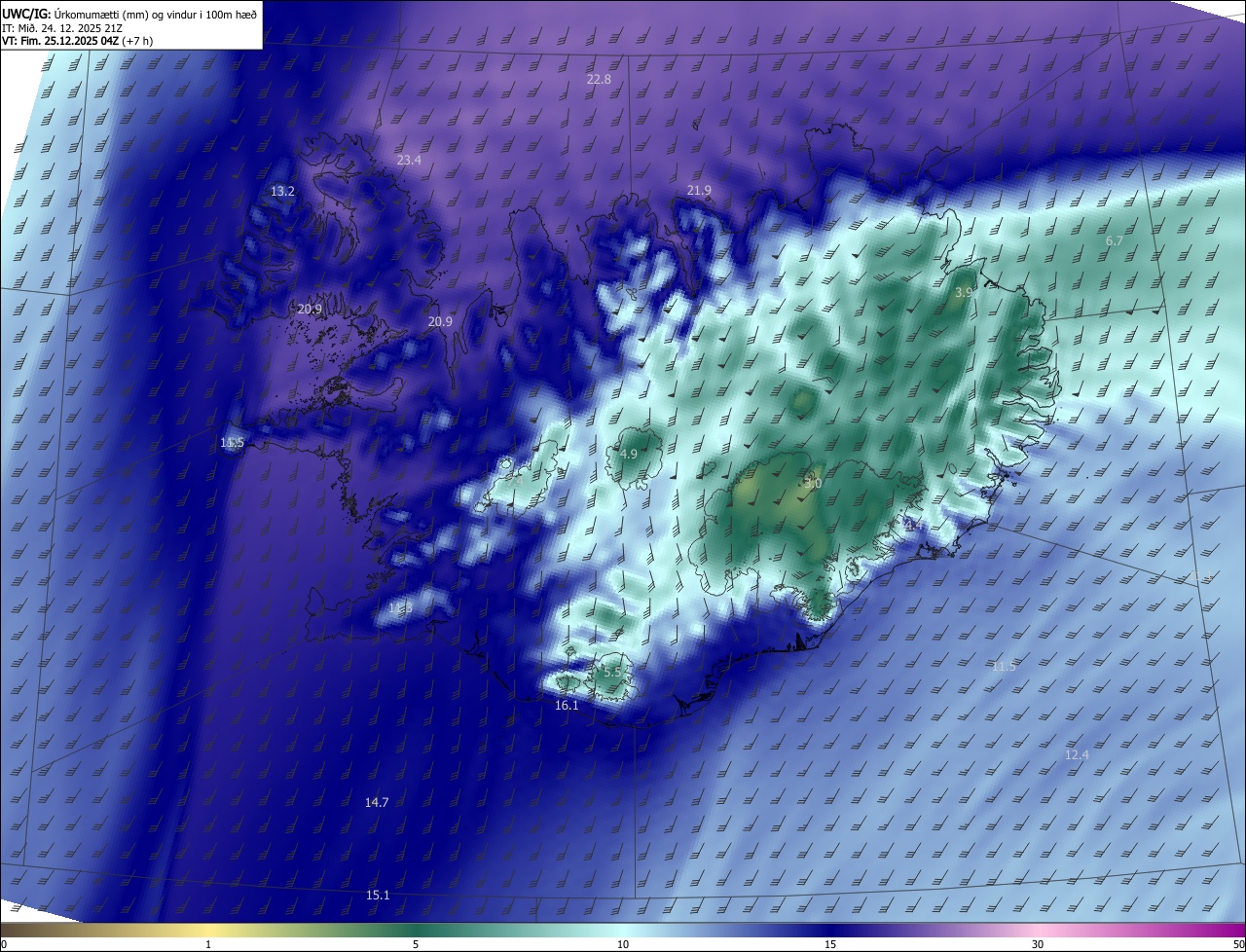
Task: Select the 23.4 value label
Action: (x=409, y=160)
